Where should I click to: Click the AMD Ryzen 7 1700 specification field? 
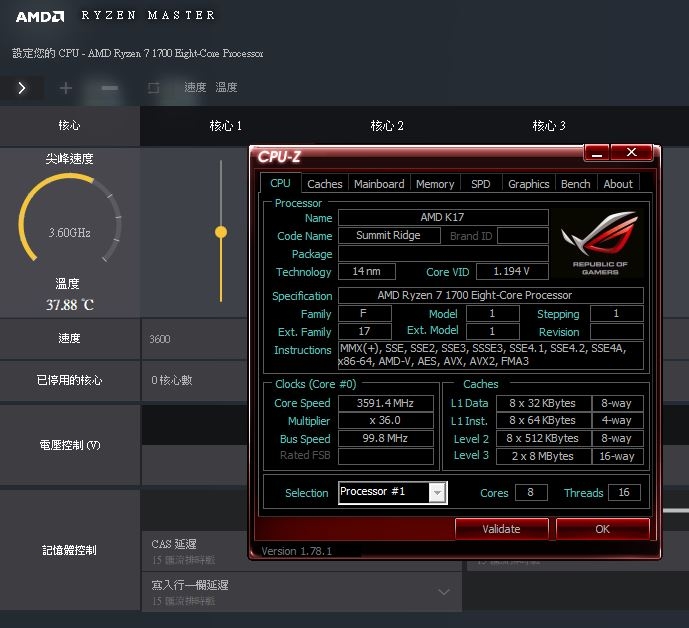(x=490, y=295)
